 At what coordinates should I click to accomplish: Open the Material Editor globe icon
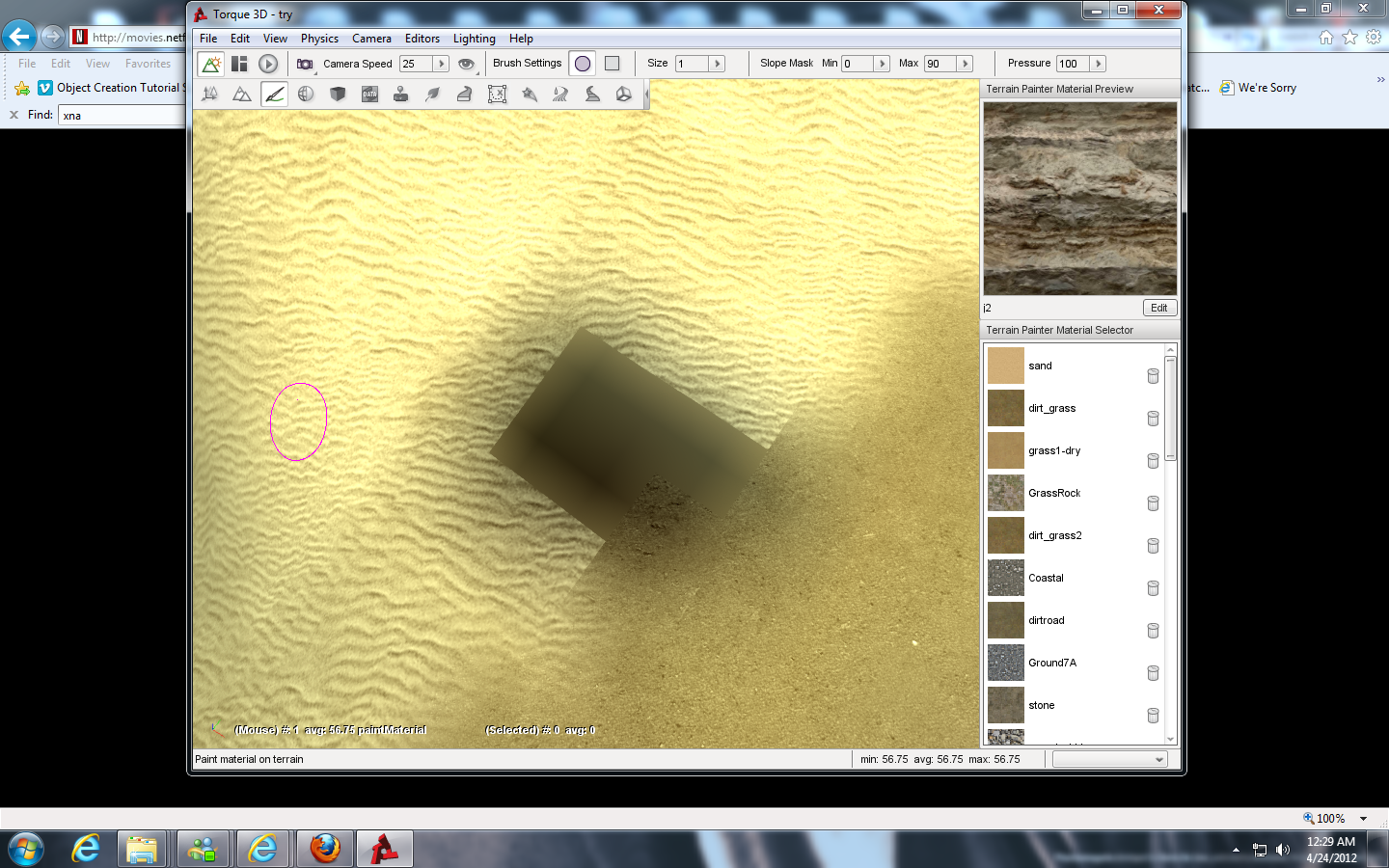[306, 95]
